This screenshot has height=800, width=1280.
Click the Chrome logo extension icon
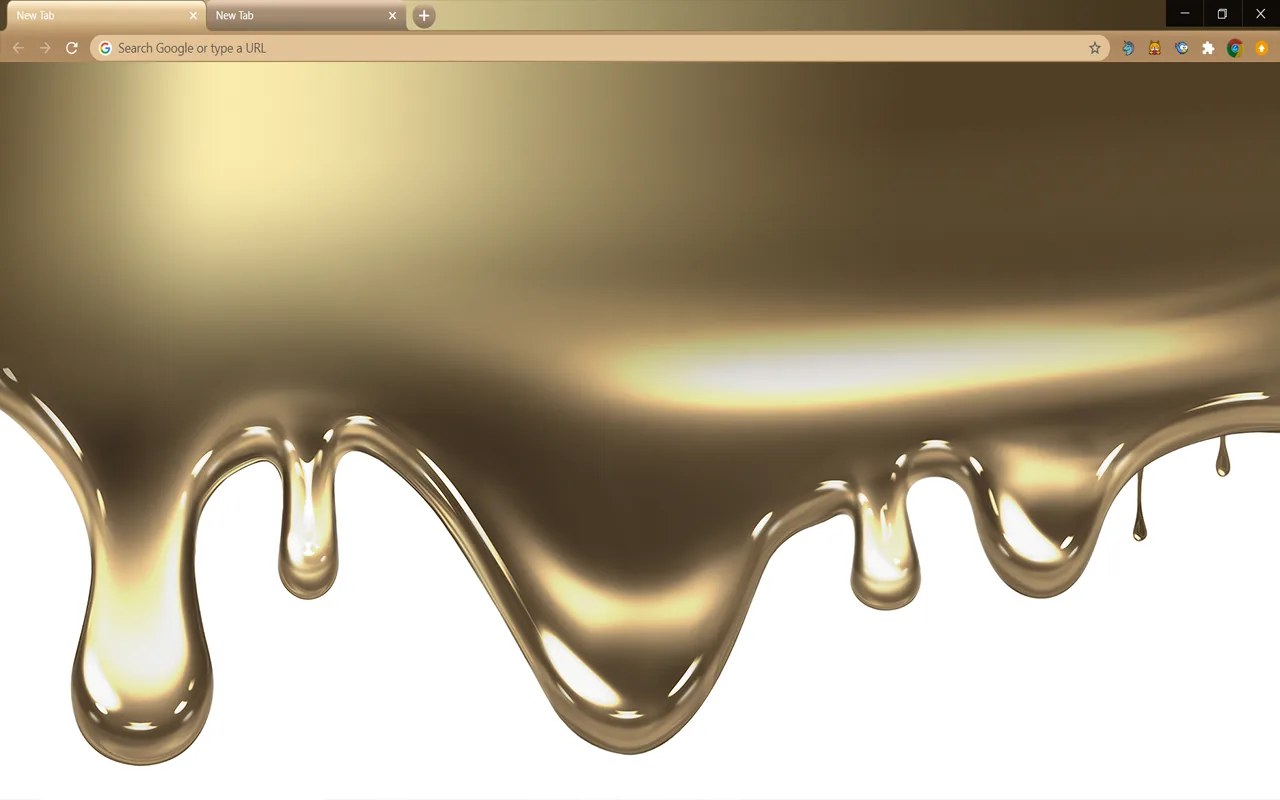[x=1235, y=48]
